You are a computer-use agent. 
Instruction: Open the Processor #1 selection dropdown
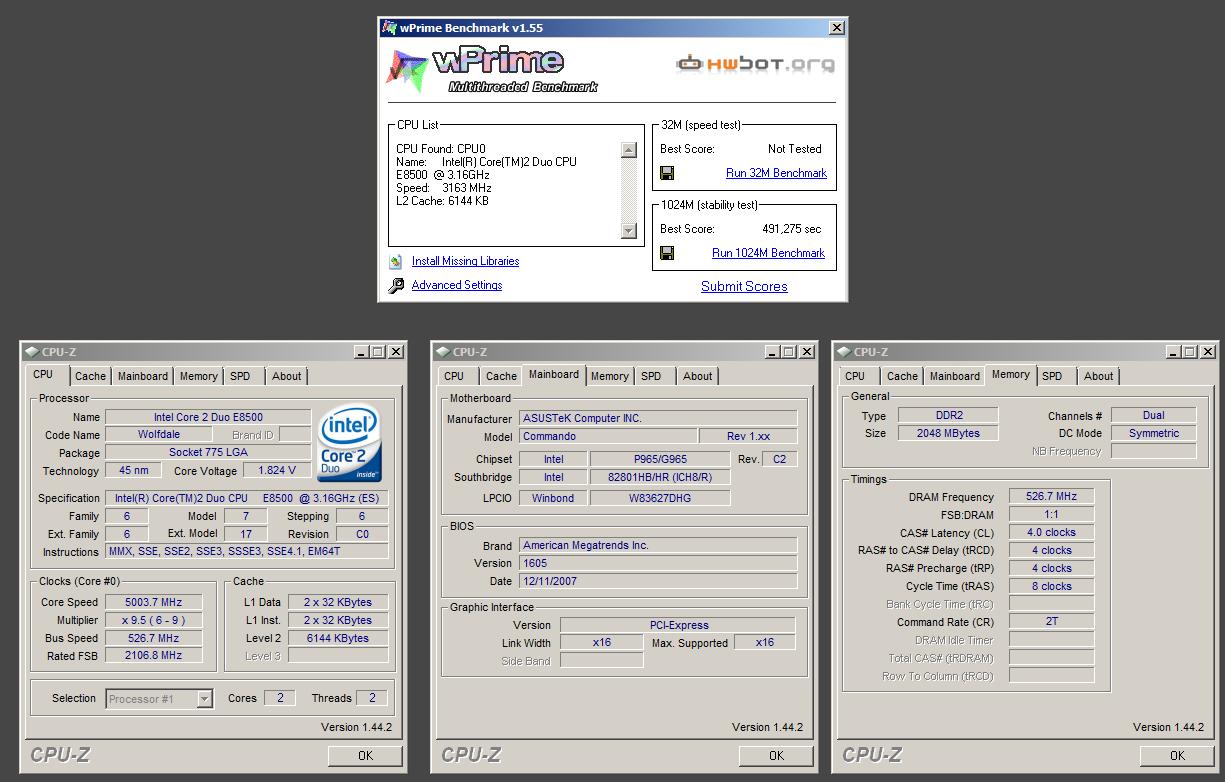coord(204,699)
